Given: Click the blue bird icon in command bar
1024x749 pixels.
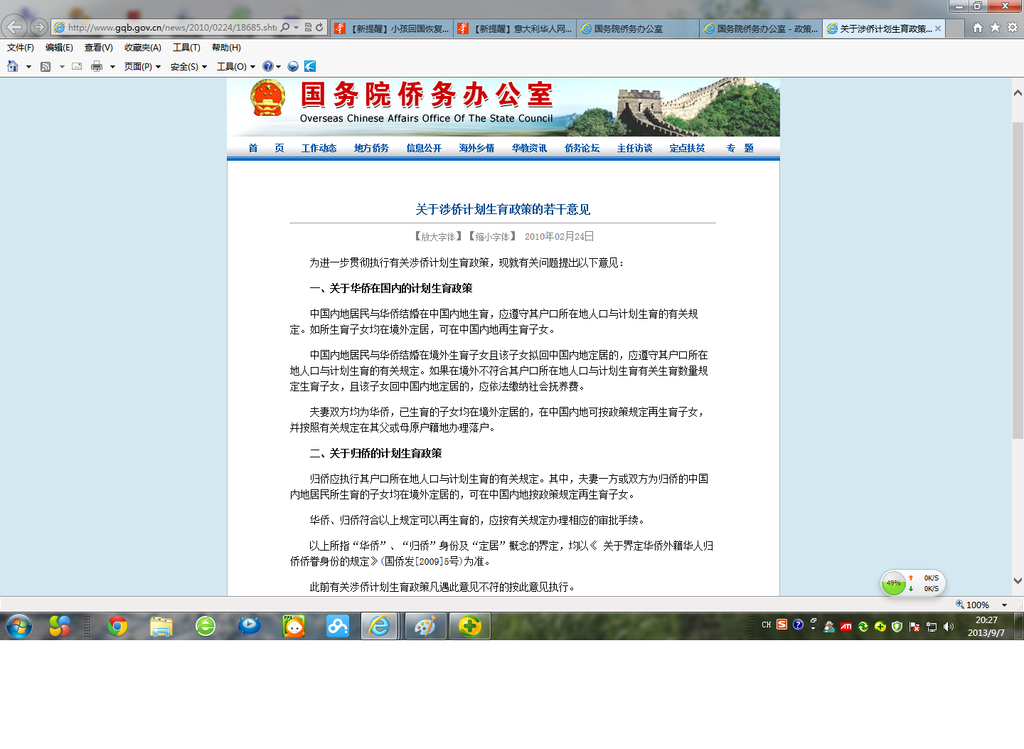Looking at the screenshot, I should pos(310,66).
